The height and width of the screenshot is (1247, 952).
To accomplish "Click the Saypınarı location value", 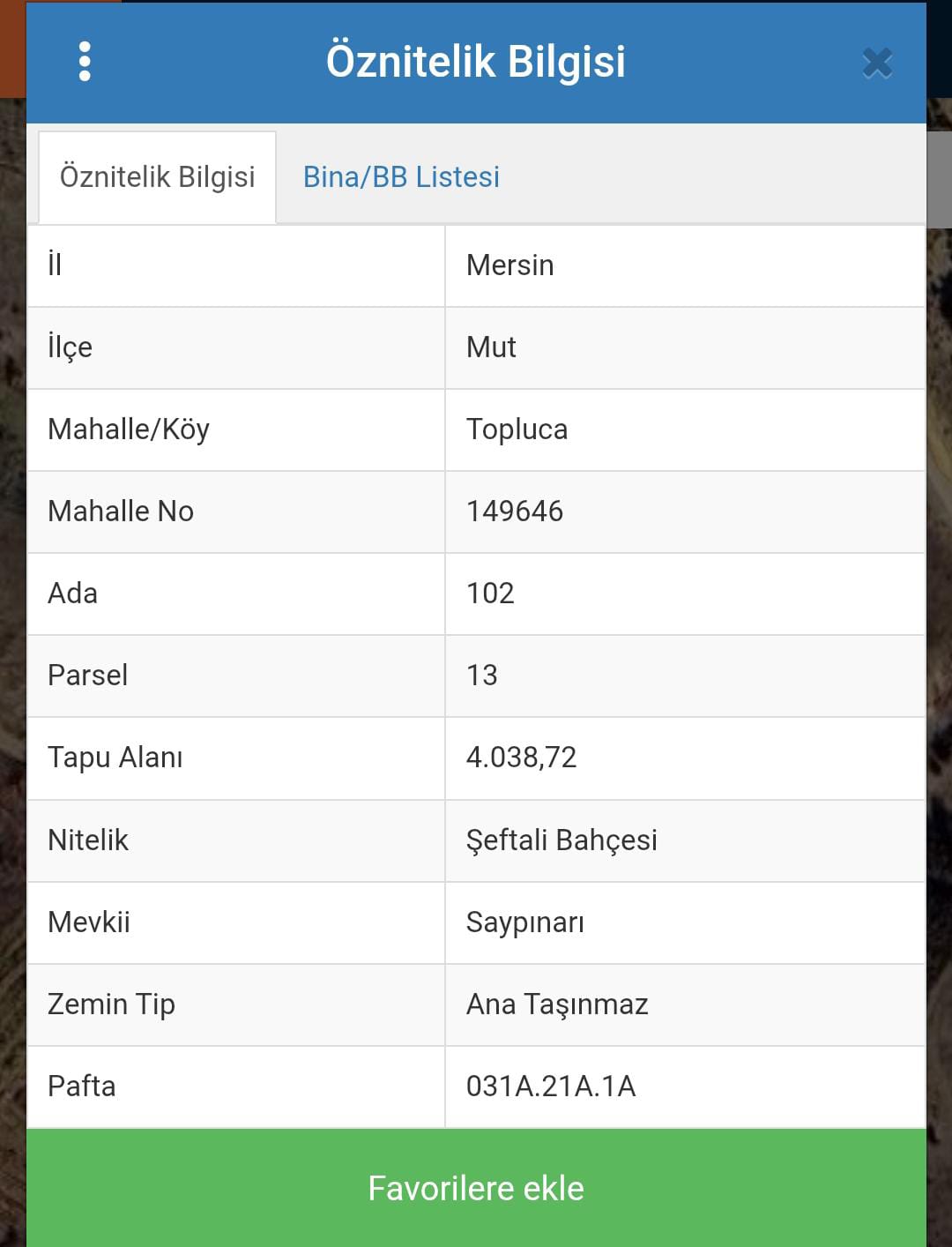I will 524,922.
